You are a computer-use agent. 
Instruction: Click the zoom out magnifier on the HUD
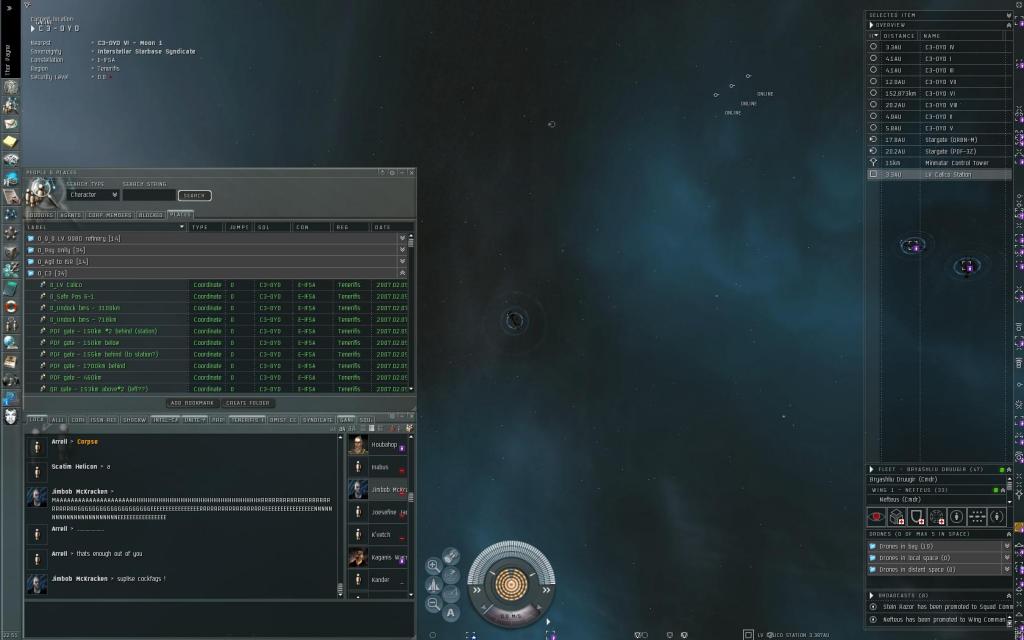click(434, 603)
